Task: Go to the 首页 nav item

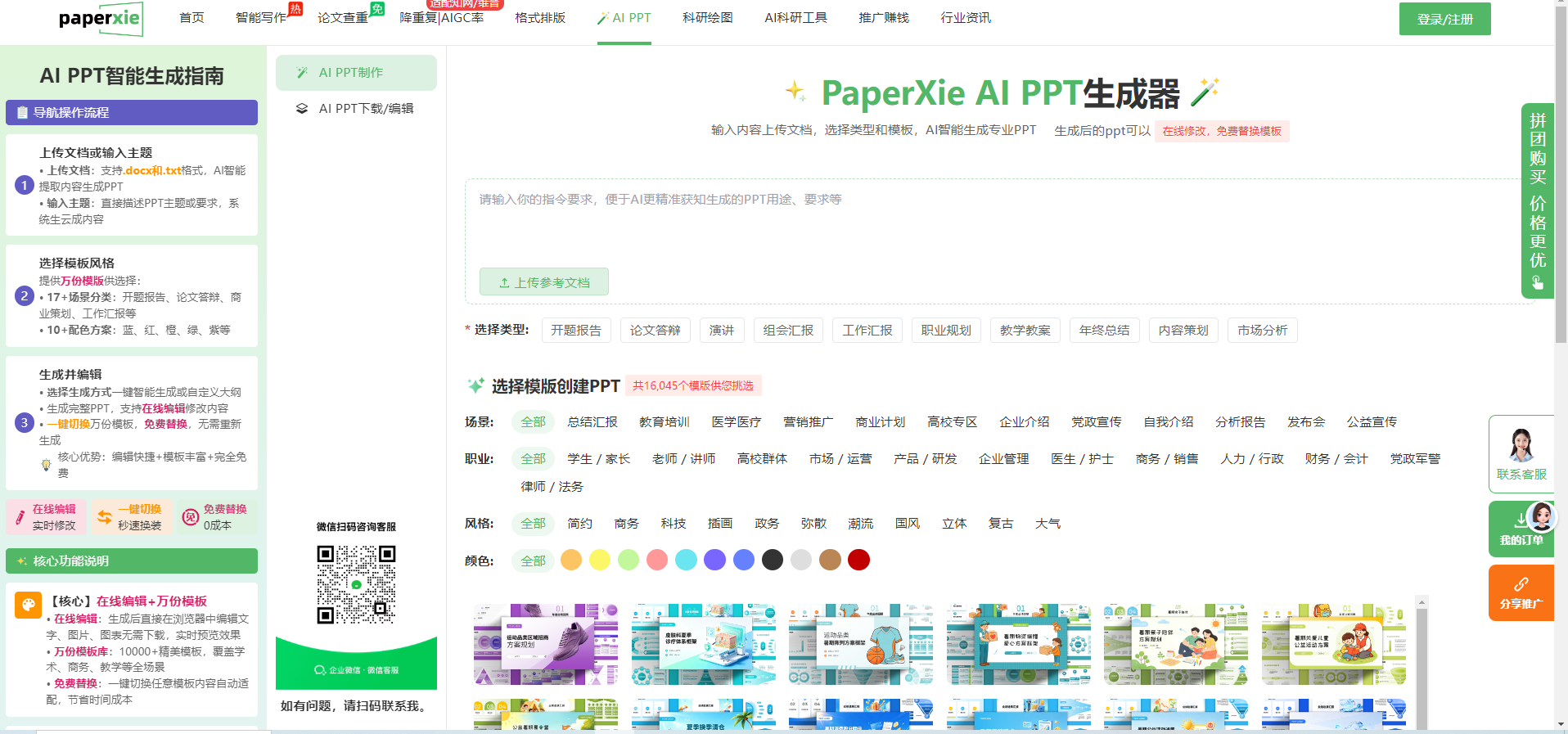Action: tap(191, 18)
